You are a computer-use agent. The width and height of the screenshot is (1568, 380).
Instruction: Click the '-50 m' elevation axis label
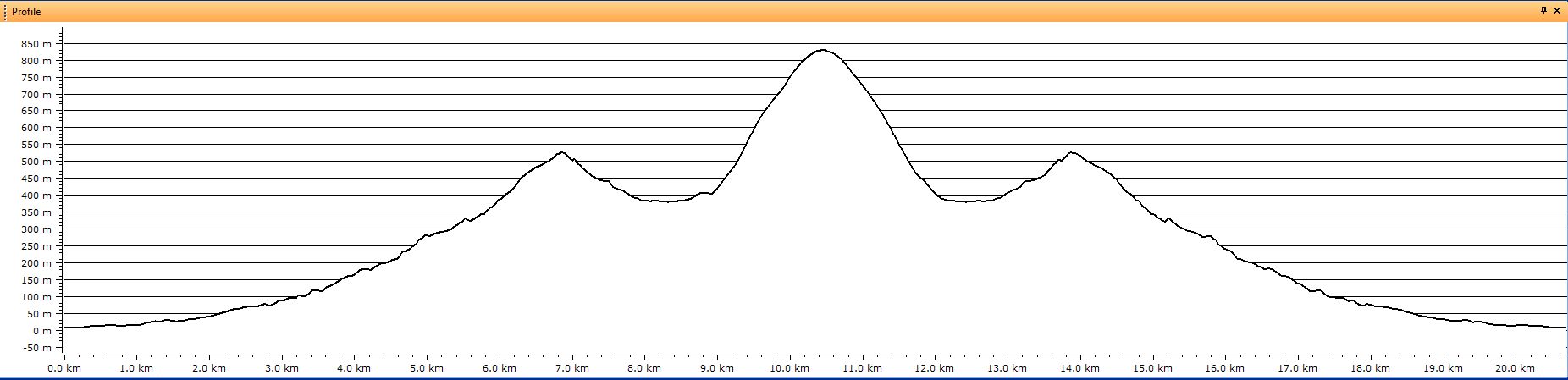pos(39,348)
